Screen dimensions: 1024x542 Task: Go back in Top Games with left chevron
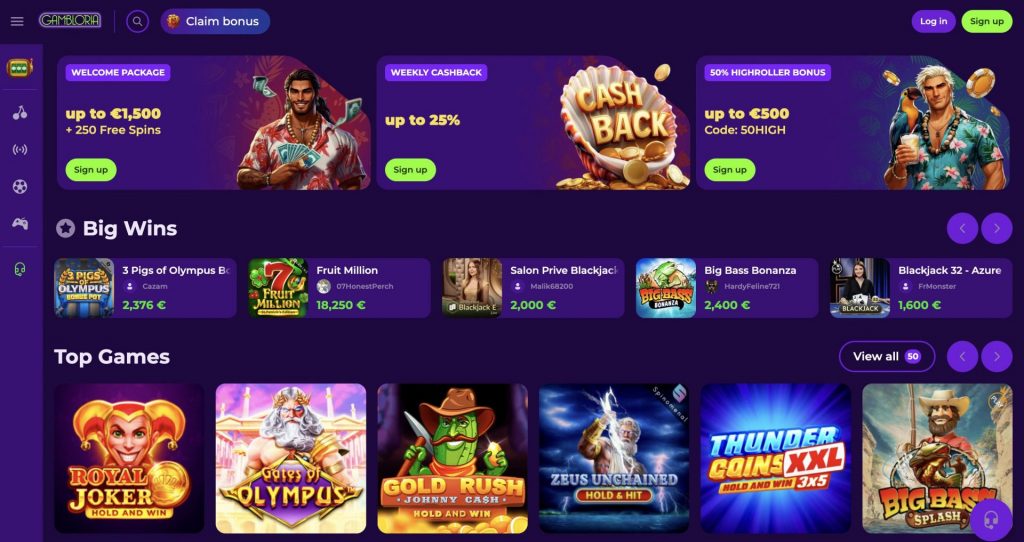point(963,357)
